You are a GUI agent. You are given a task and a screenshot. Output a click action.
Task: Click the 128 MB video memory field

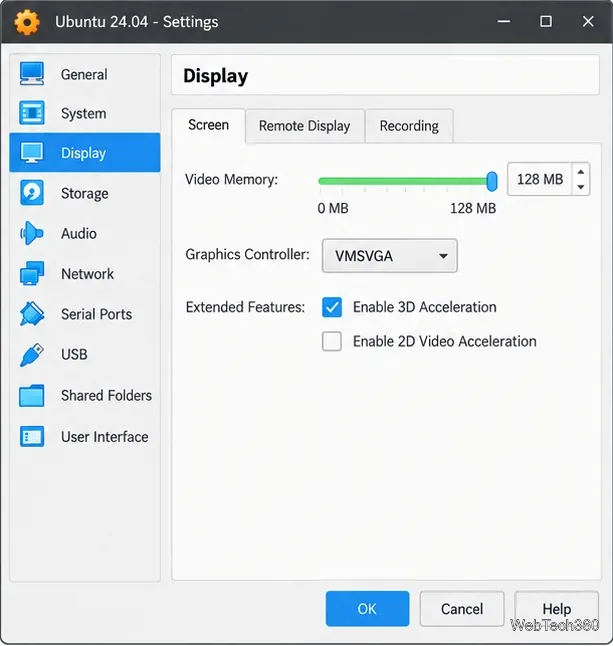[540, 179]
